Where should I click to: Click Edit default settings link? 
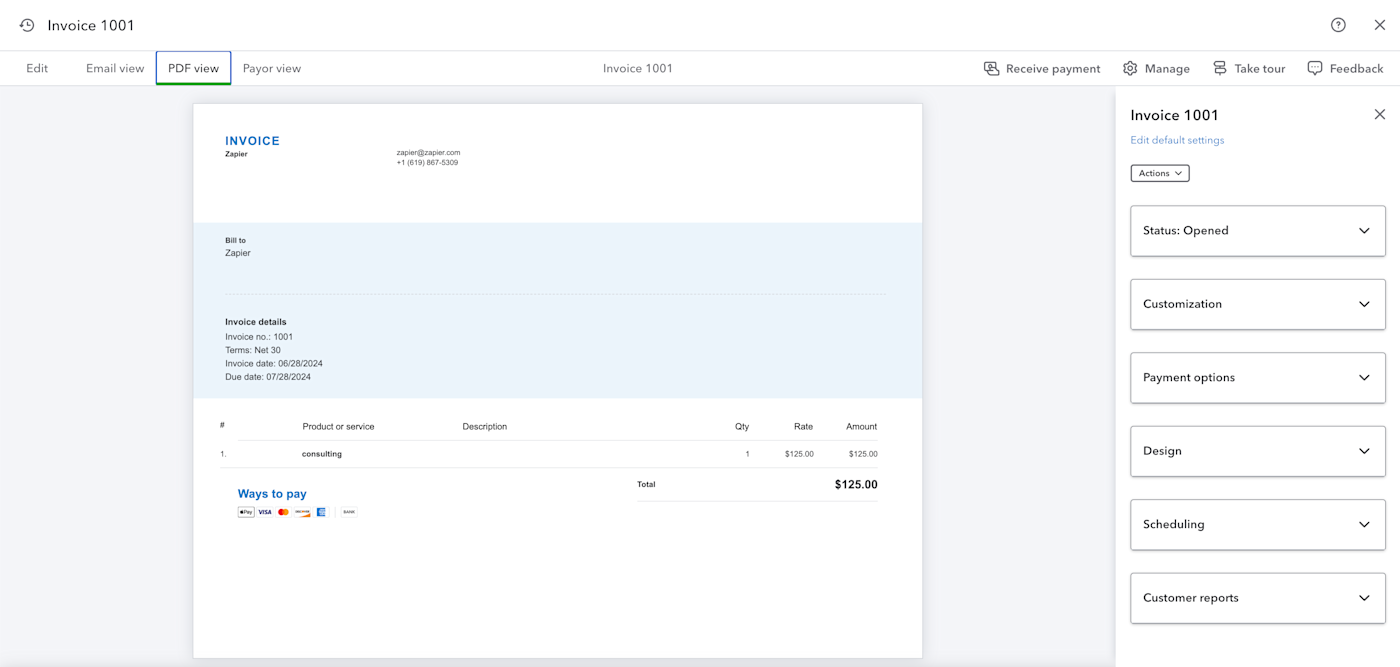1177,140
